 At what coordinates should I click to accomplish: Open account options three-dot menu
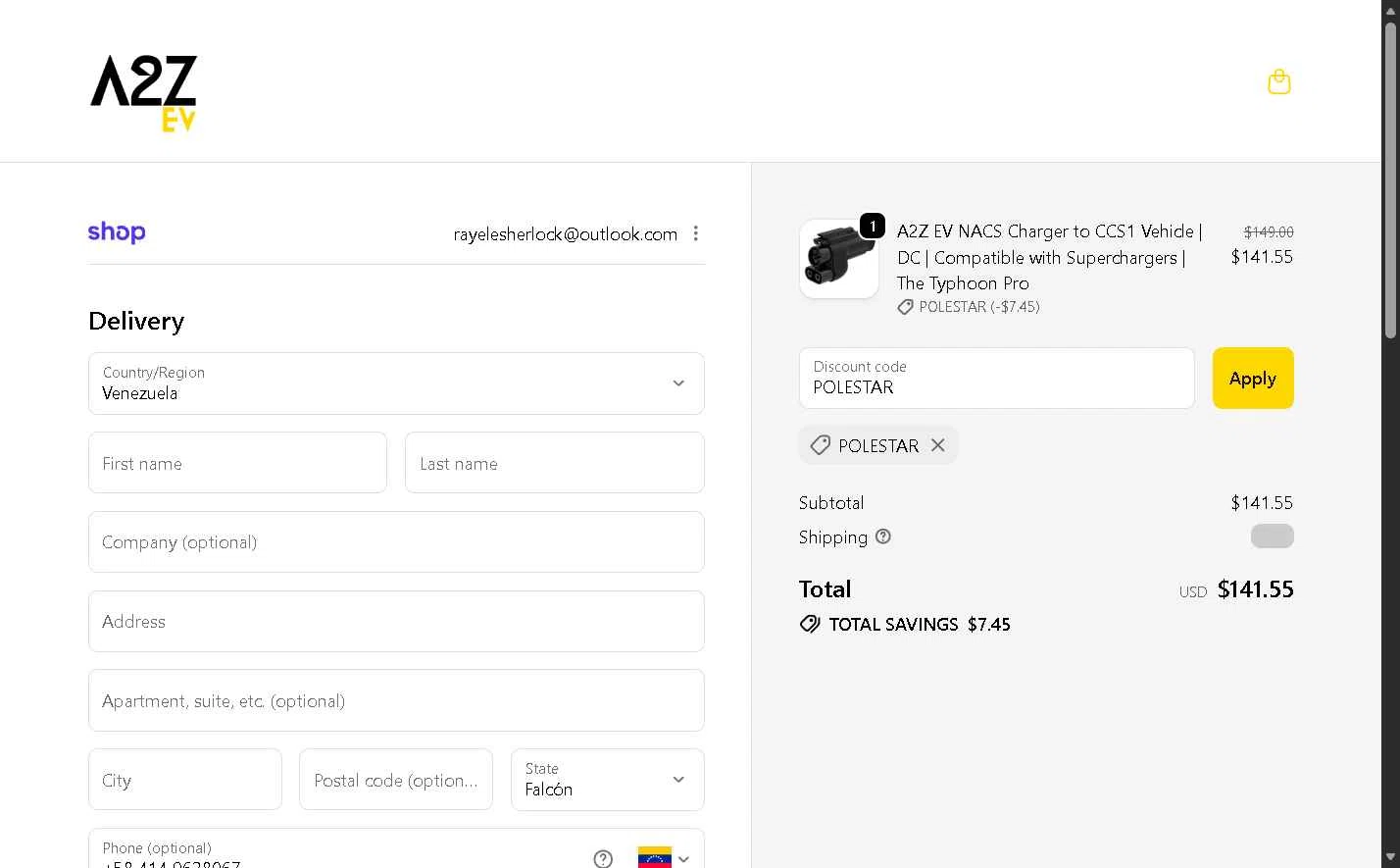pos(696,233)
